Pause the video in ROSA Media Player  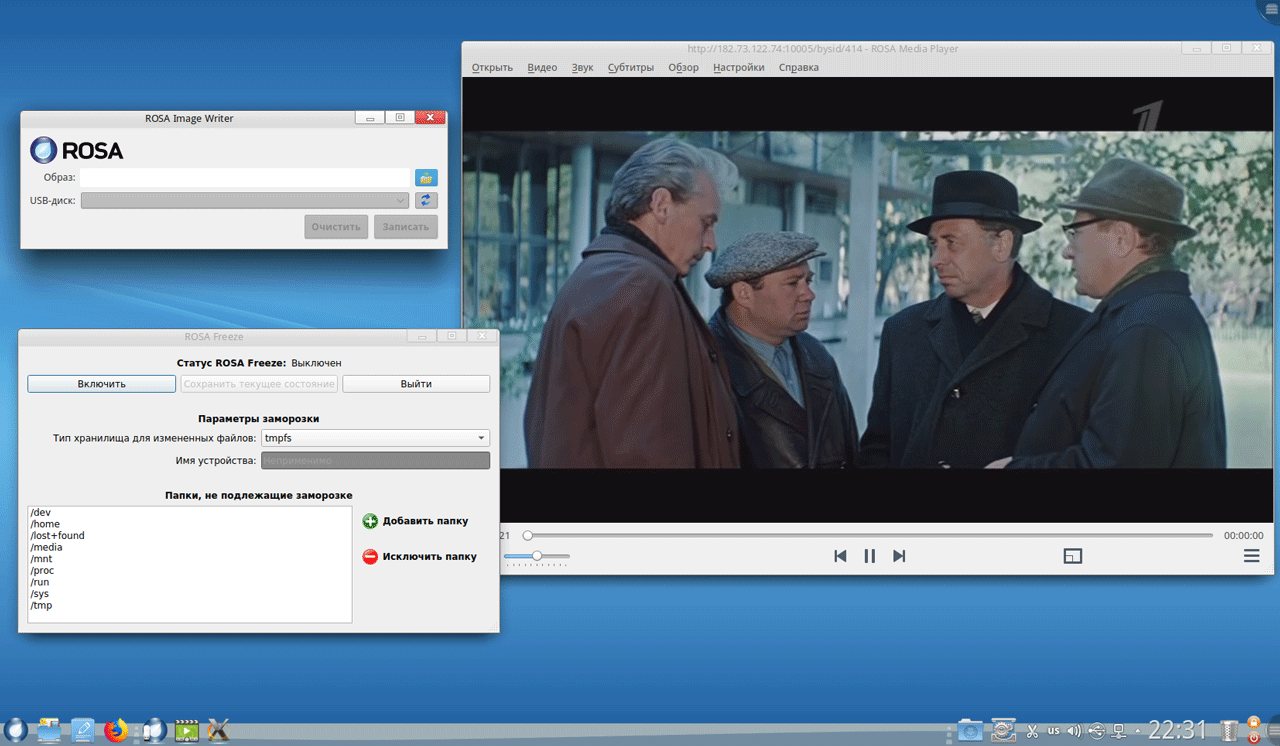pyautogui.click(x=869, y=556)
